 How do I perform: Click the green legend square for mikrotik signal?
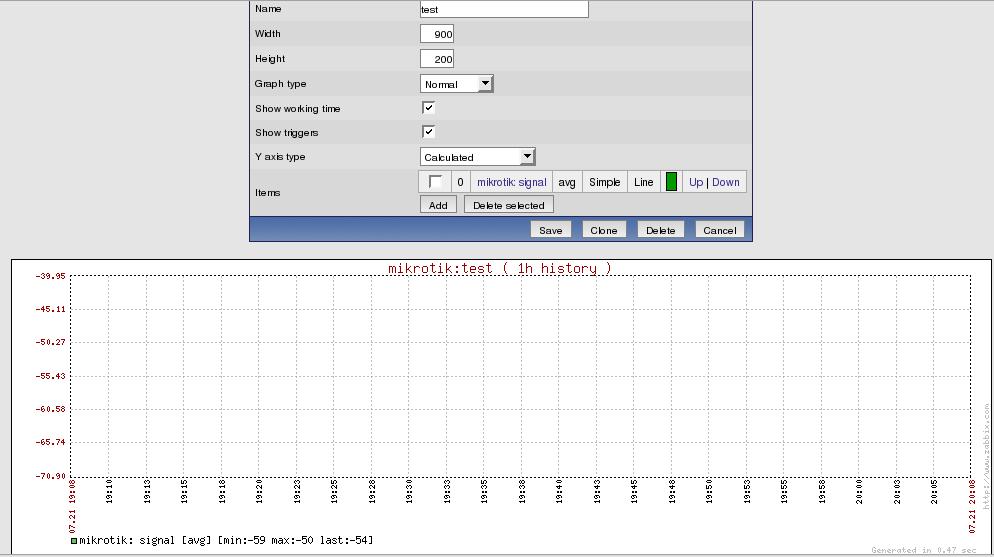coord(74,541)
